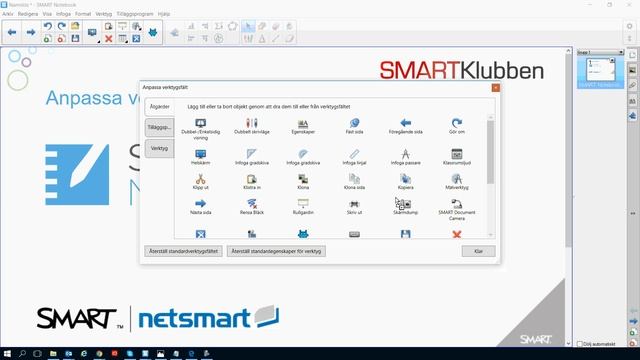Select the Kopiera icon

(x=405, y=179)
